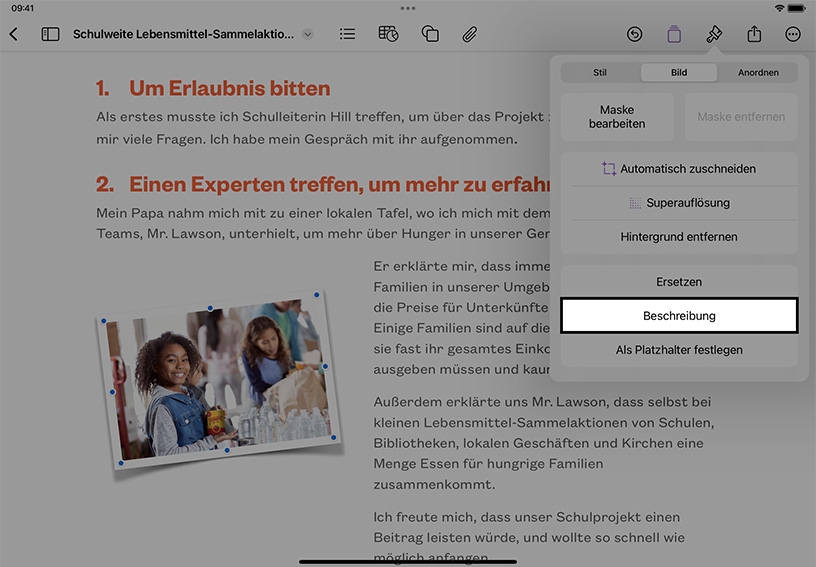Viewport: 816px width, 567px height.
Task: Open the list/outline toolbar icon
Action: pyautogui.click(x=347, y=34)
